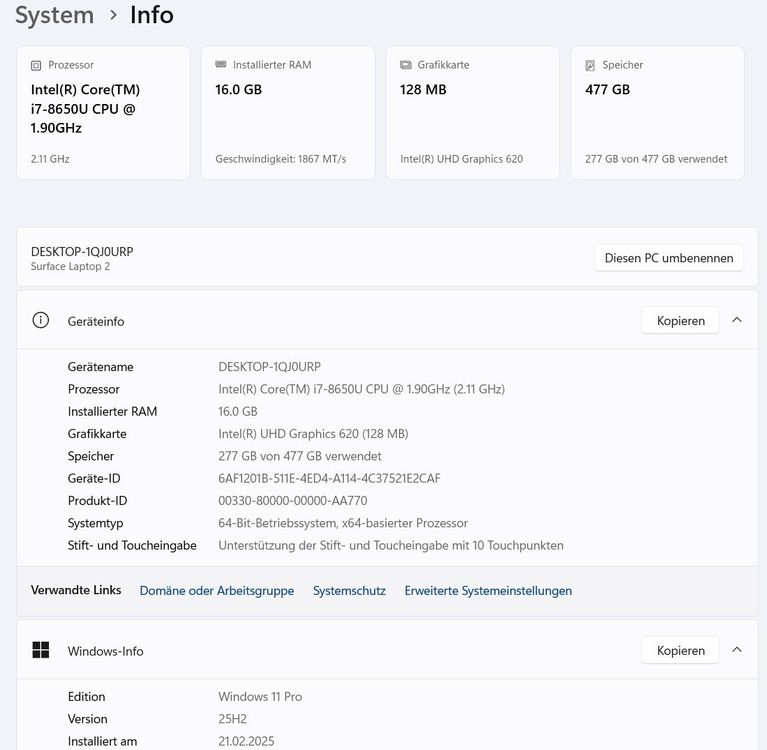
Task: Click the Geräteinfo section heading
Action: (x=96, y=321)
